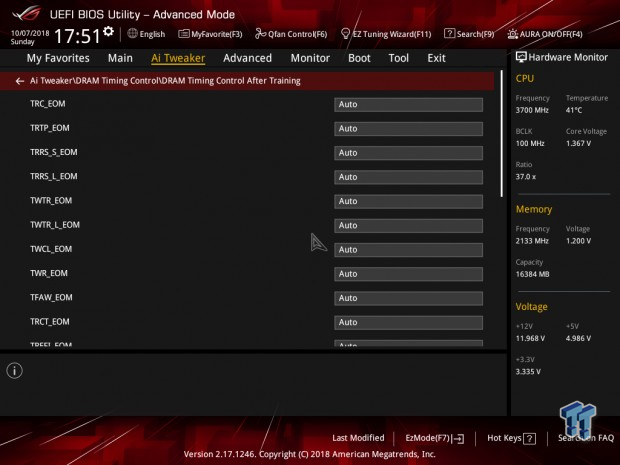Click the Search(F9) question mark icon
Viewport: 620px width, 465px height.
(449, 34)
